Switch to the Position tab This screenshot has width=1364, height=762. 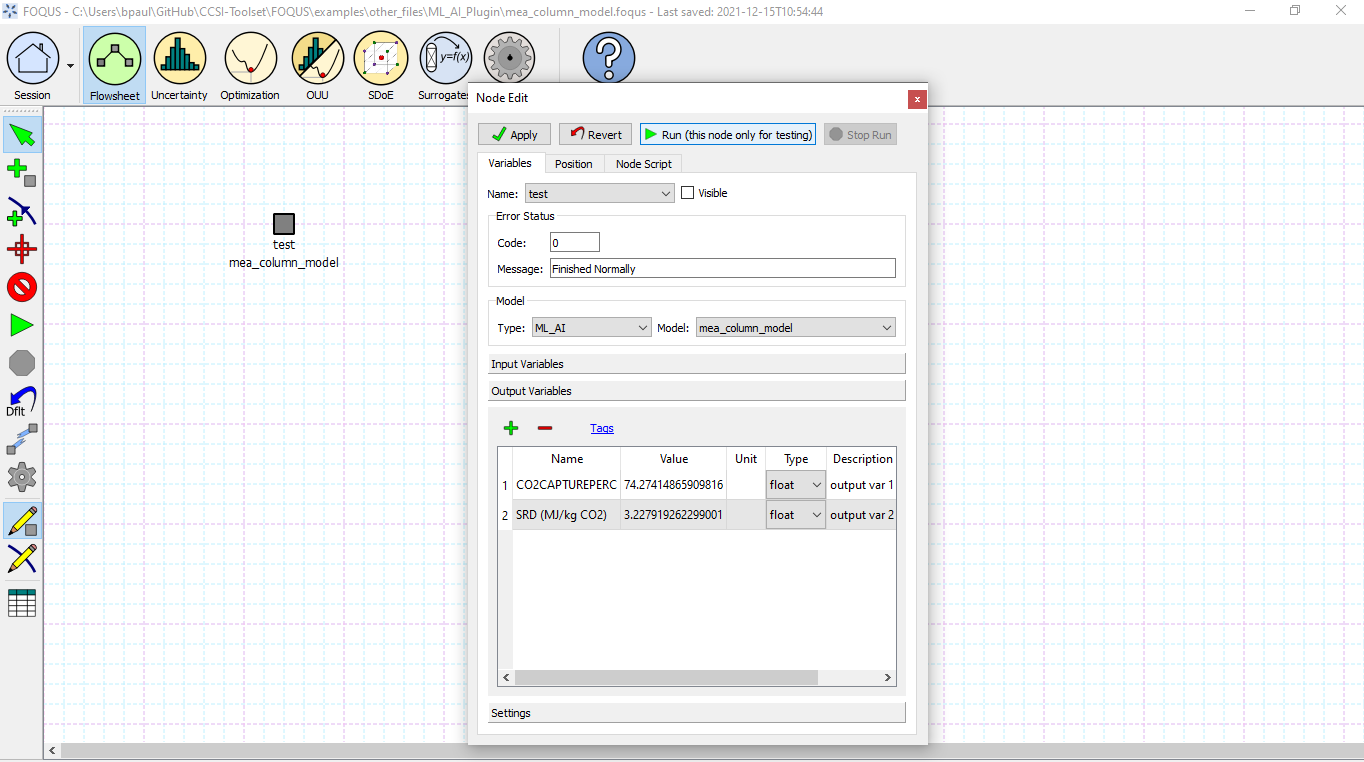coord(574,163)
